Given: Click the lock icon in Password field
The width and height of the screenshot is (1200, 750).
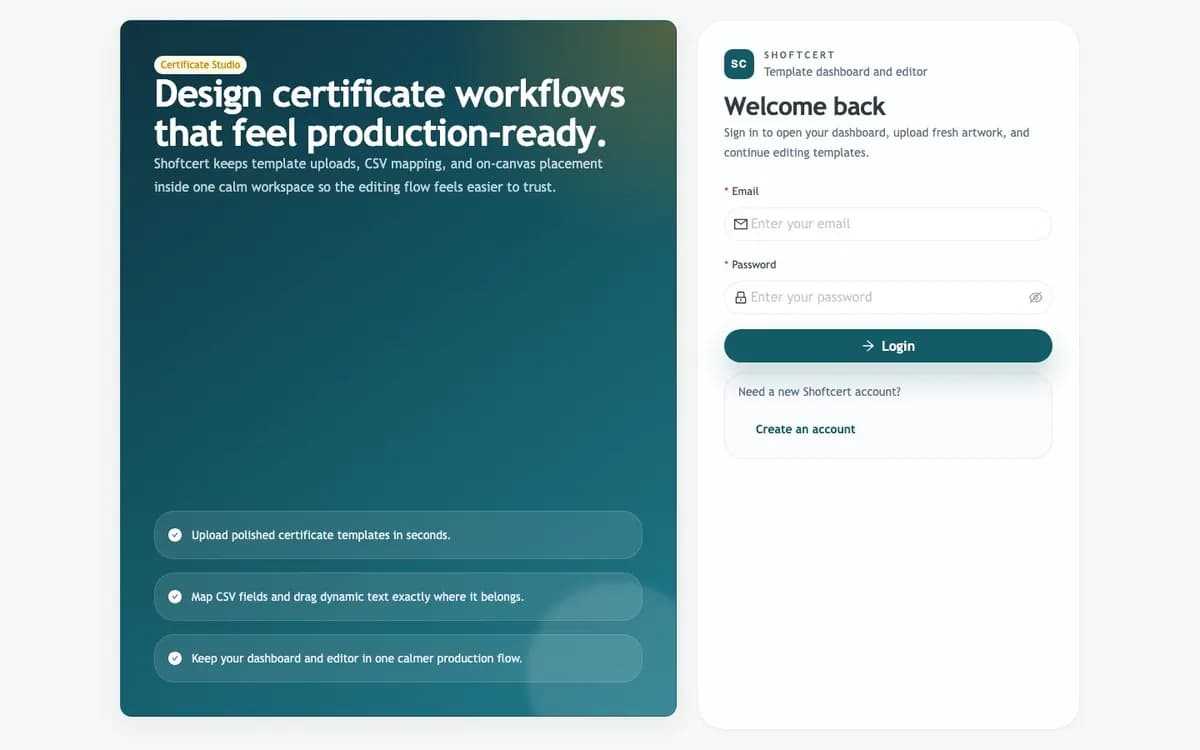Looking at the screenshot, I should point(741,297).
